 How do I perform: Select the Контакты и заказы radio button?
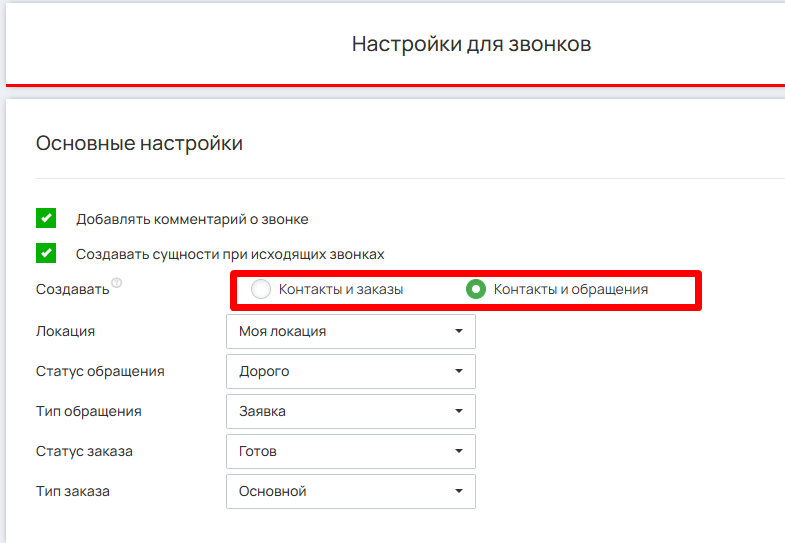pos(261,290)
